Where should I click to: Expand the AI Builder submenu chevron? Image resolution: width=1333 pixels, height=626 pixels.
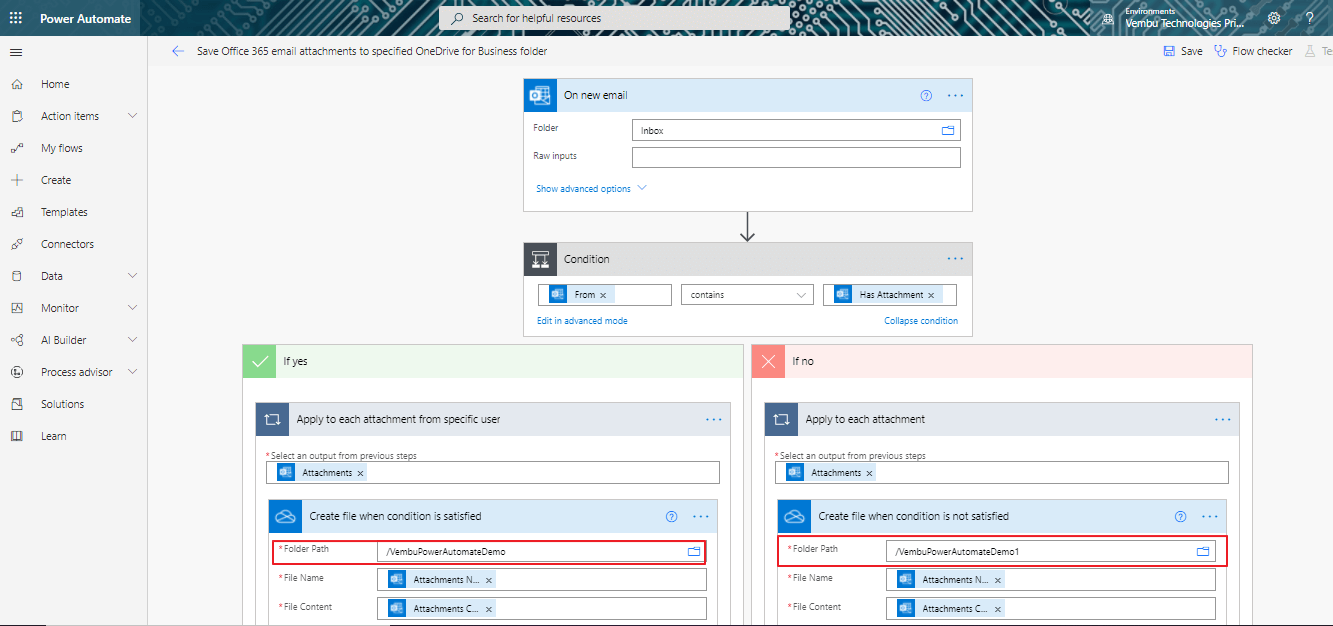[x=133, y=340]
